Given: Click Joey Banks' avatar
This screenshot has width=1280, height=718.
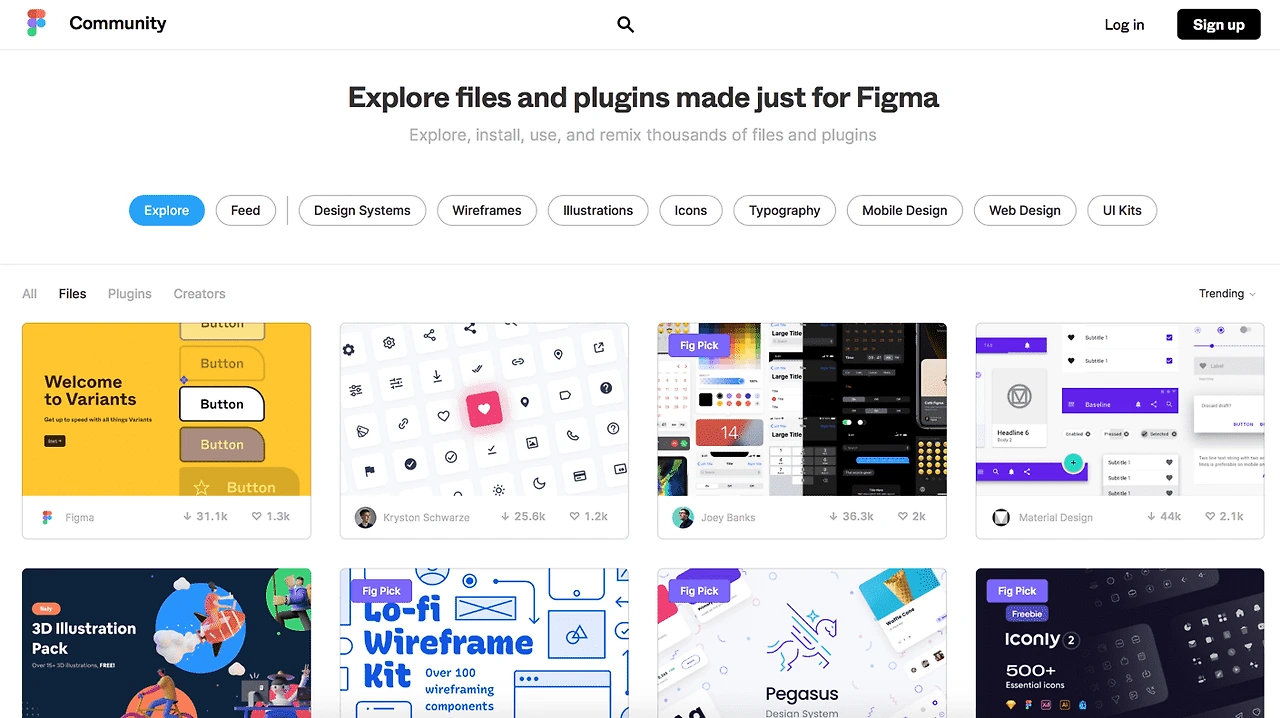Looking at the screenshot, I should point(683,517).
